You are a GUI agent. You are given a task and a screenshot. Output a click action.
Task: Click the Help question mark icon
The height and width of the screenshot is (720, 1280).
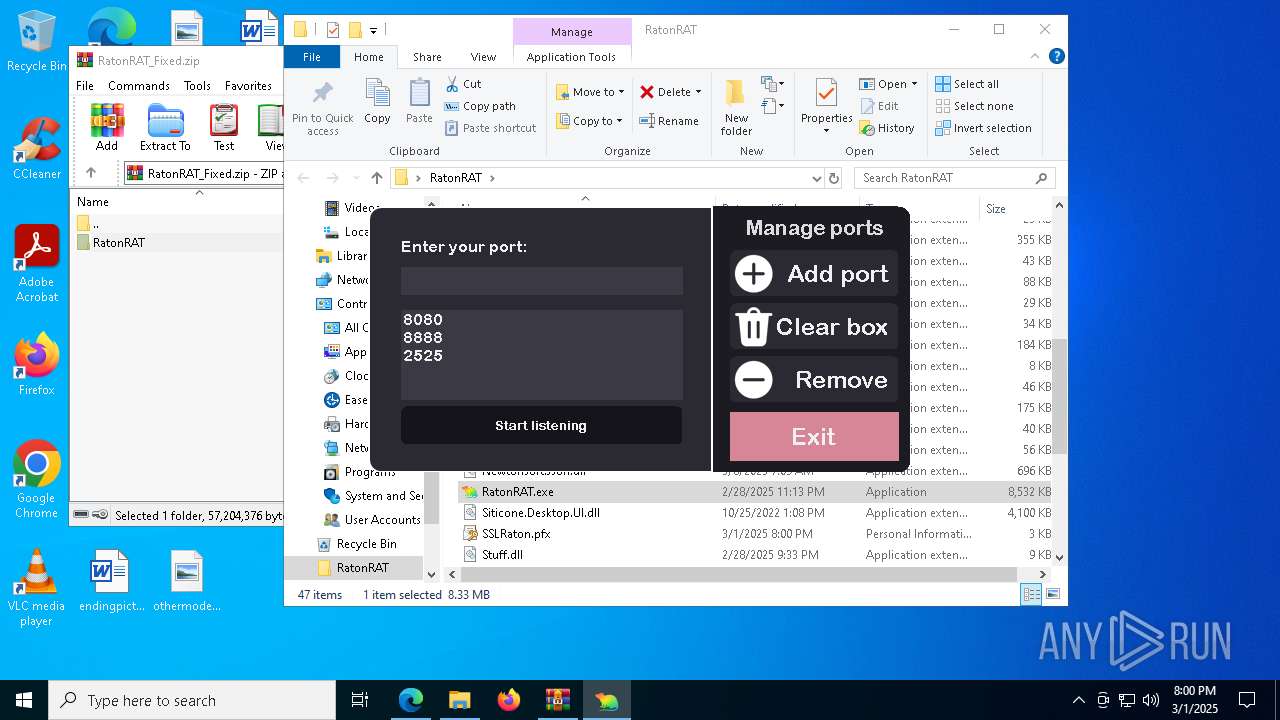tap(1056, 57)
